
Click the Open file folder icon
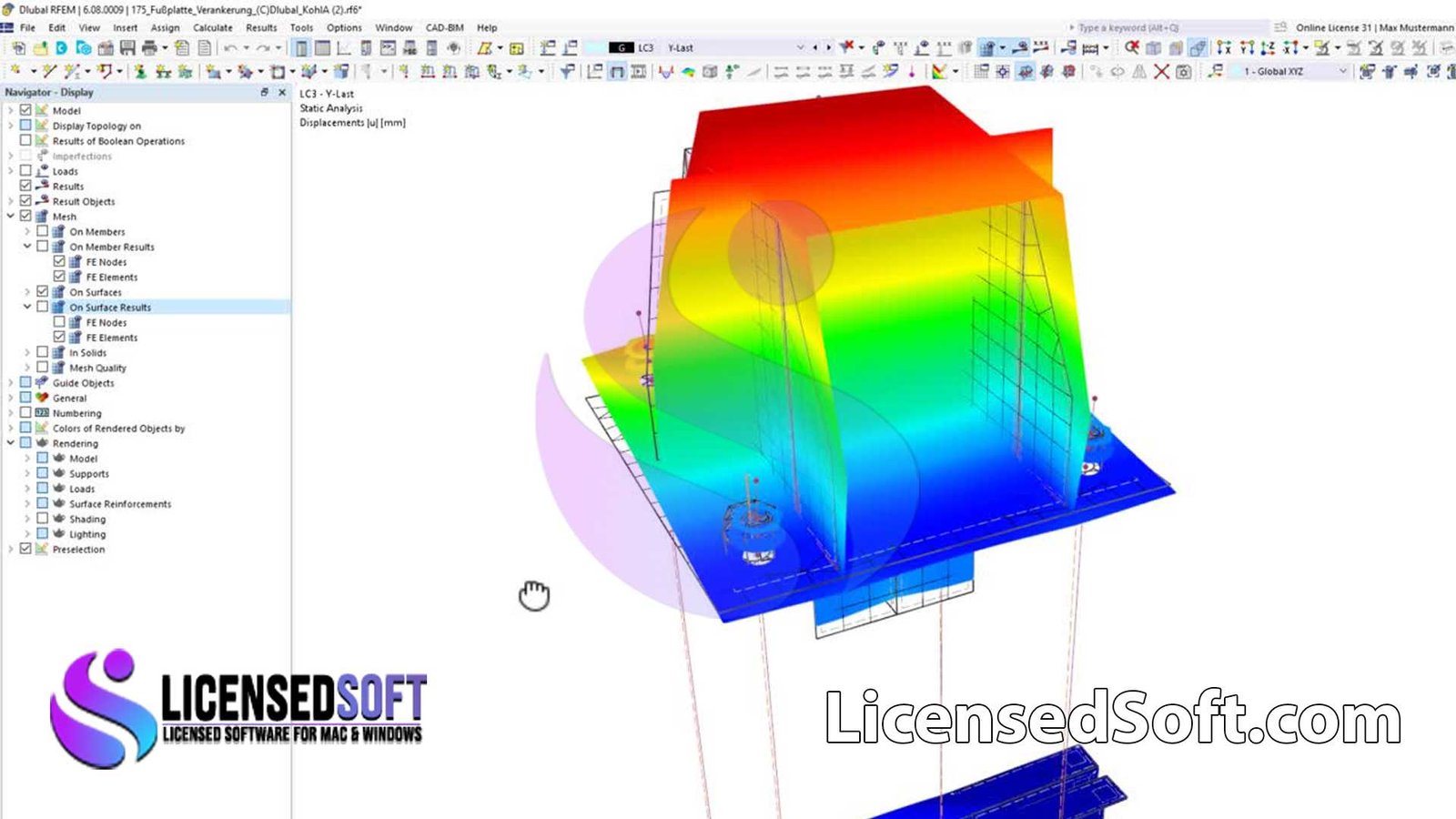click(x=41, y=47)
